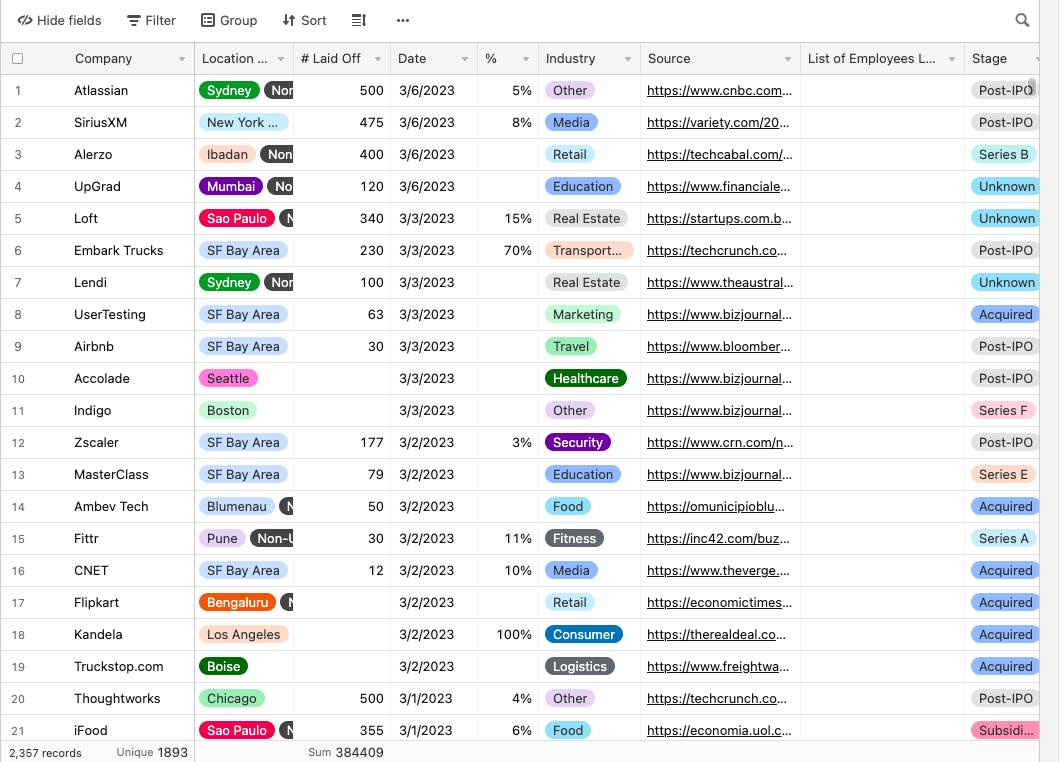The width and height of the screenshot is (1061, 762).
Task: Select the Embark Trucks company cell
Action: tap(118, 251)
